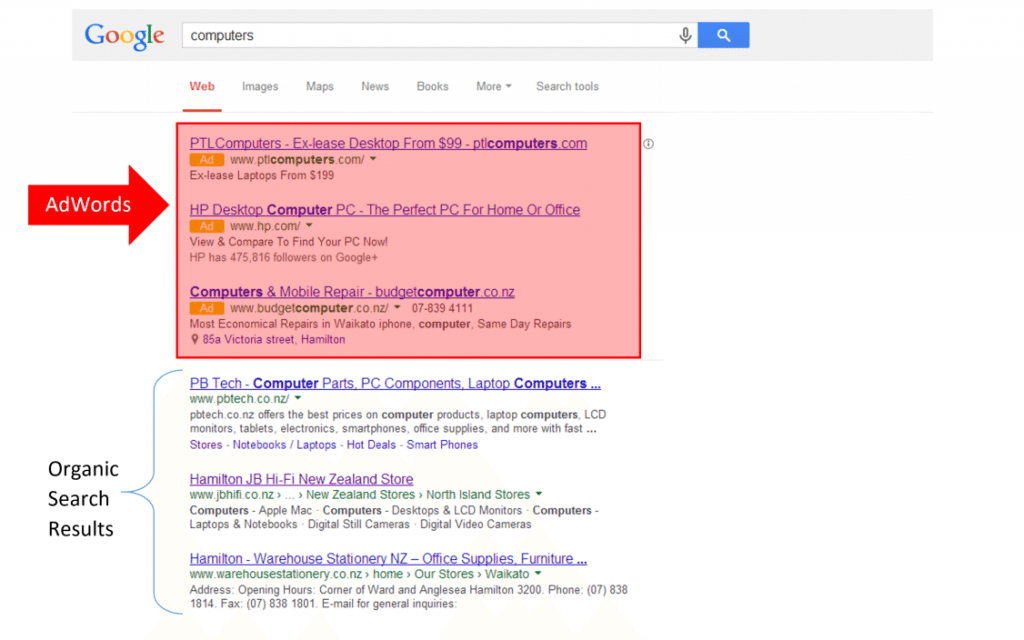Open the 85a Victoria street, Hamilton address link
This screenshot has height=640, width=1024.
(x=274, y=340)
